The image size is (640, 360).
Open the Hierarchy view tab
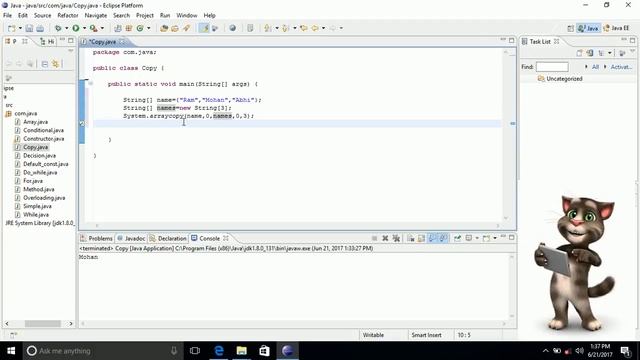point(47,42)
